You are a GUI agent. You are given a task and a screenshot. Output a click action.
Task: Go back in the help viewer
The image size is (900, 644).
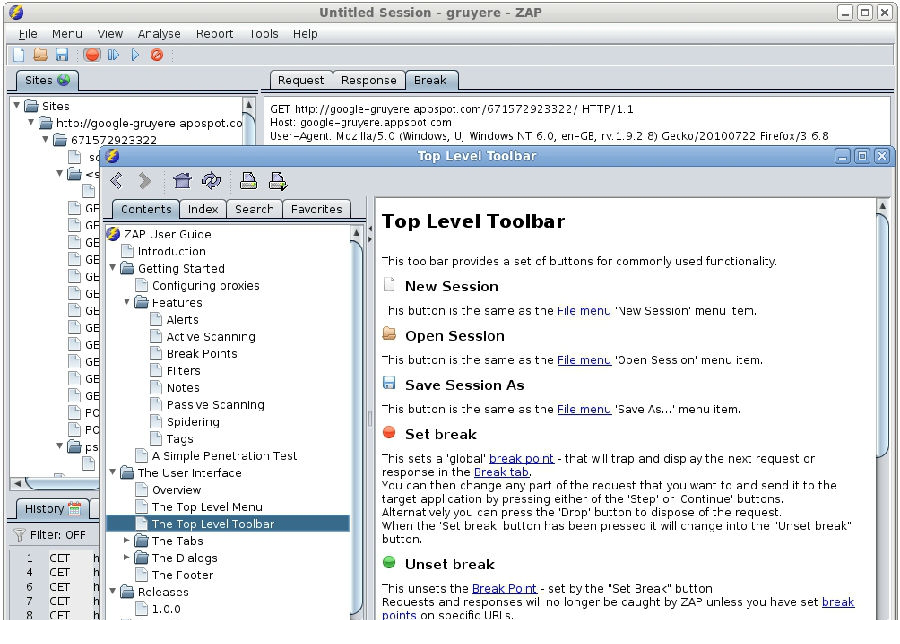117,181
